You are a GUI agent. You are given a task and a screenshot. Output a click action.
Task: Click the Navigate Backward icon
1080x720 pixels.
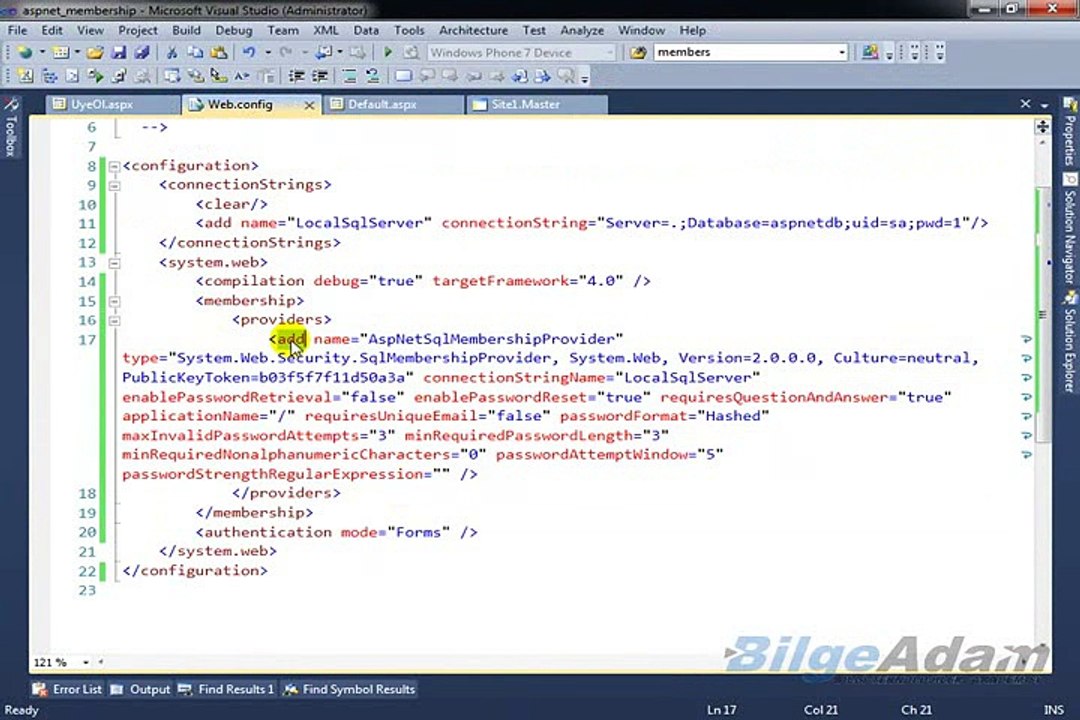(x=323, y=52)
